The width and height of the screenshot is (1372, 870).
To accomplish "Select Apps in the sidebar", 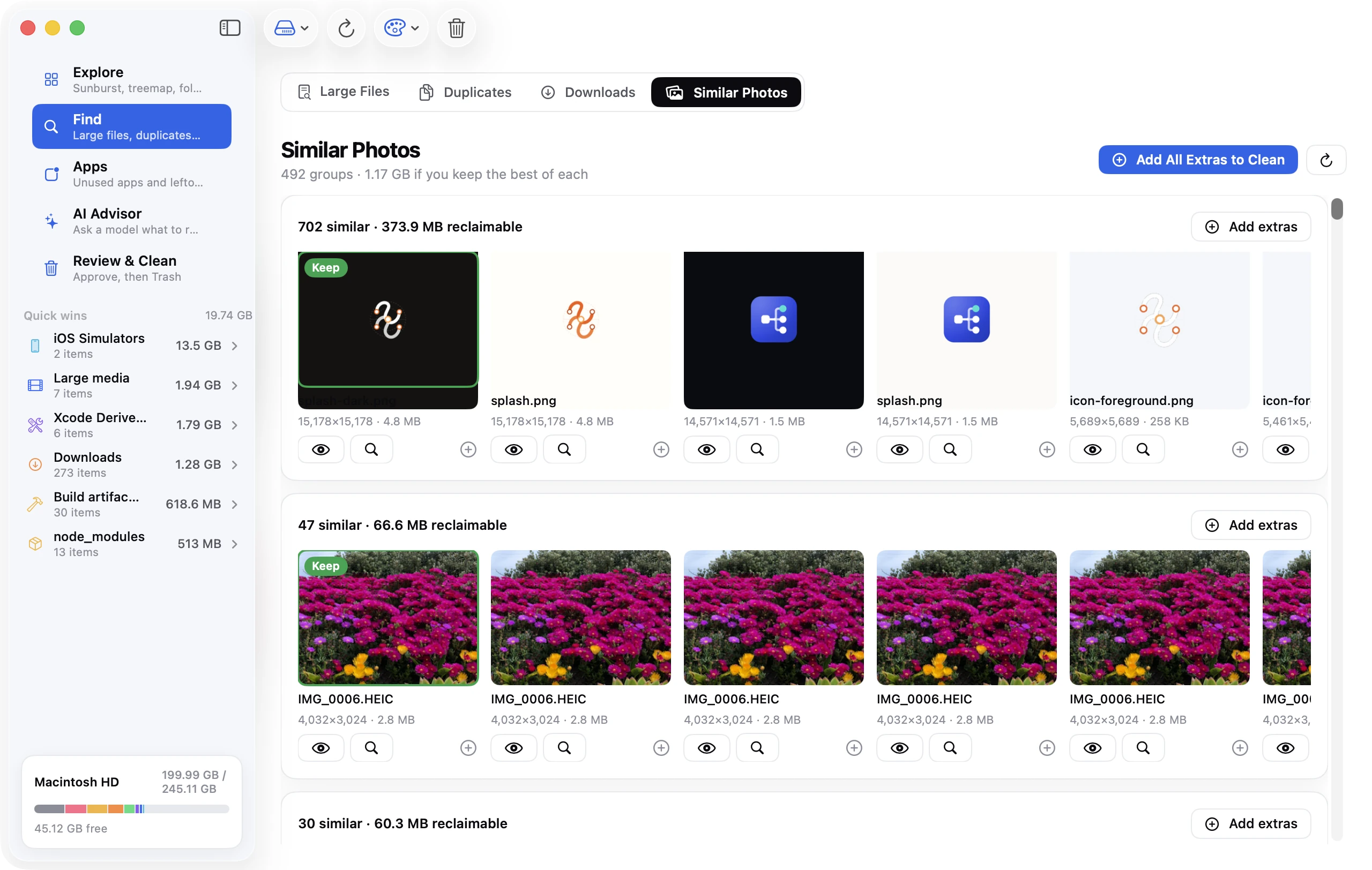I will [x=132, y=174].
